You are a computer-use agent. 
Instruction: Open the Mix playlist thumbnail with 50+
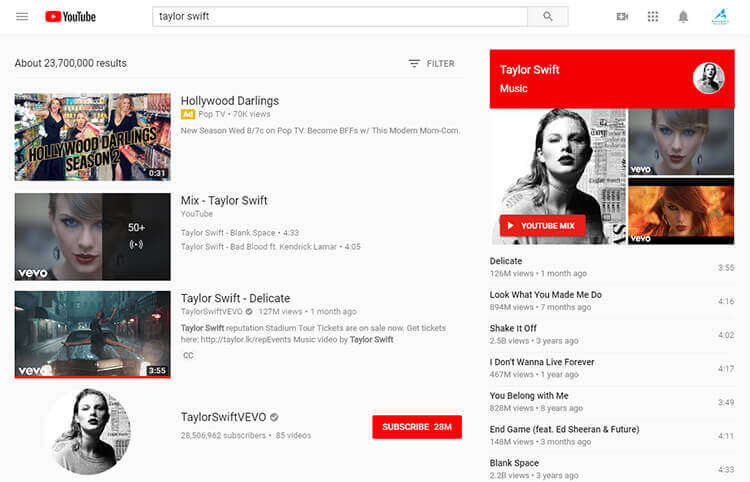[92, 237]
